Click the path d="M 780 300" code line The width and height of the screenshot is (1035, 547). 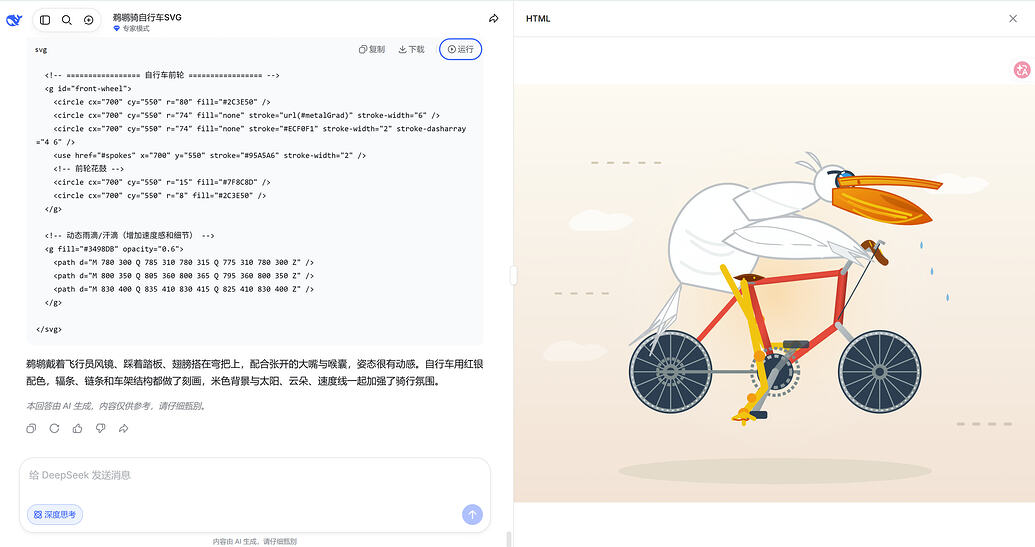pos(184,262)
